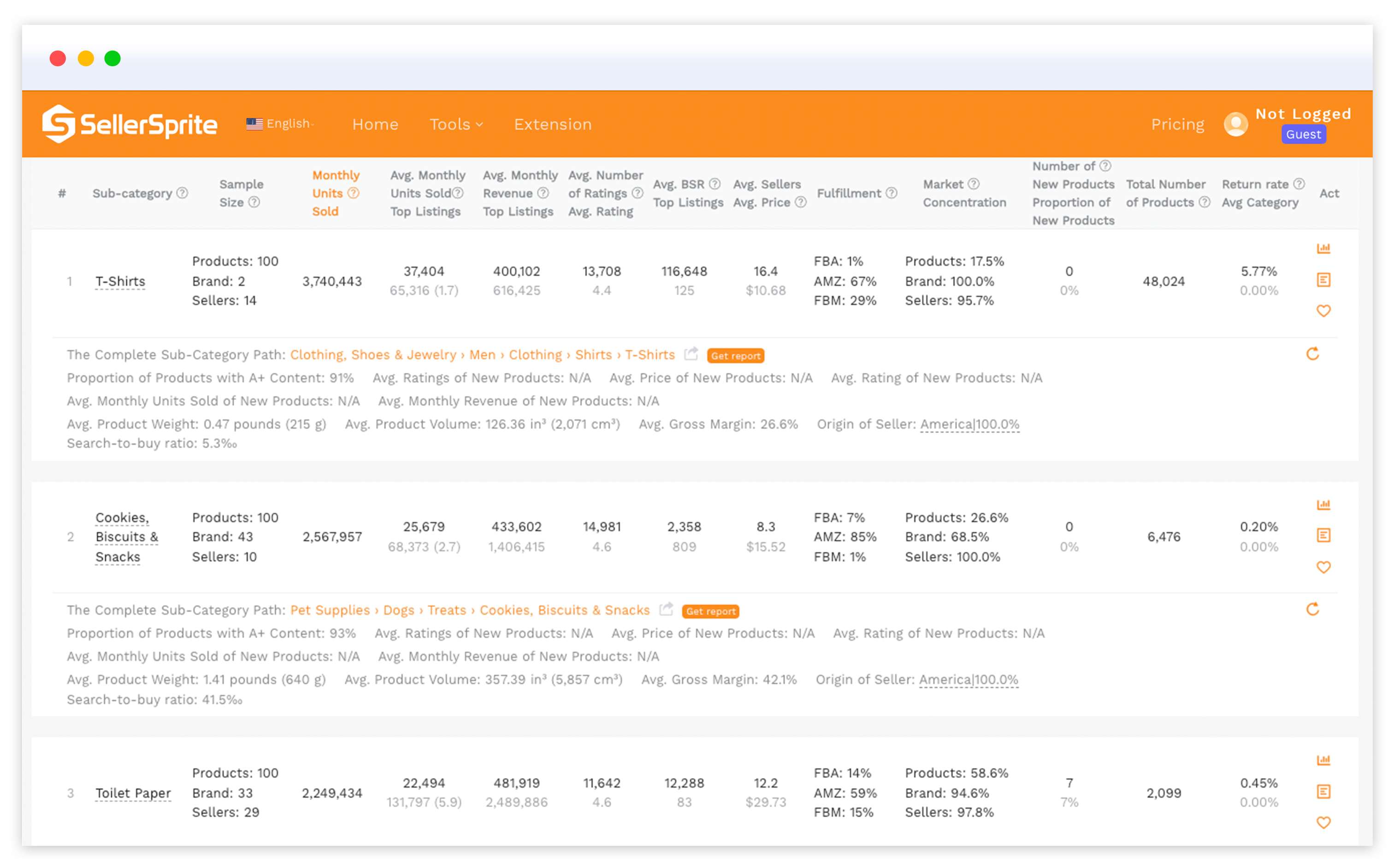Refresh the Cookies, Biscuits & Snacks row
The height and width of the screenshot is (868, 1394).
1314,609
